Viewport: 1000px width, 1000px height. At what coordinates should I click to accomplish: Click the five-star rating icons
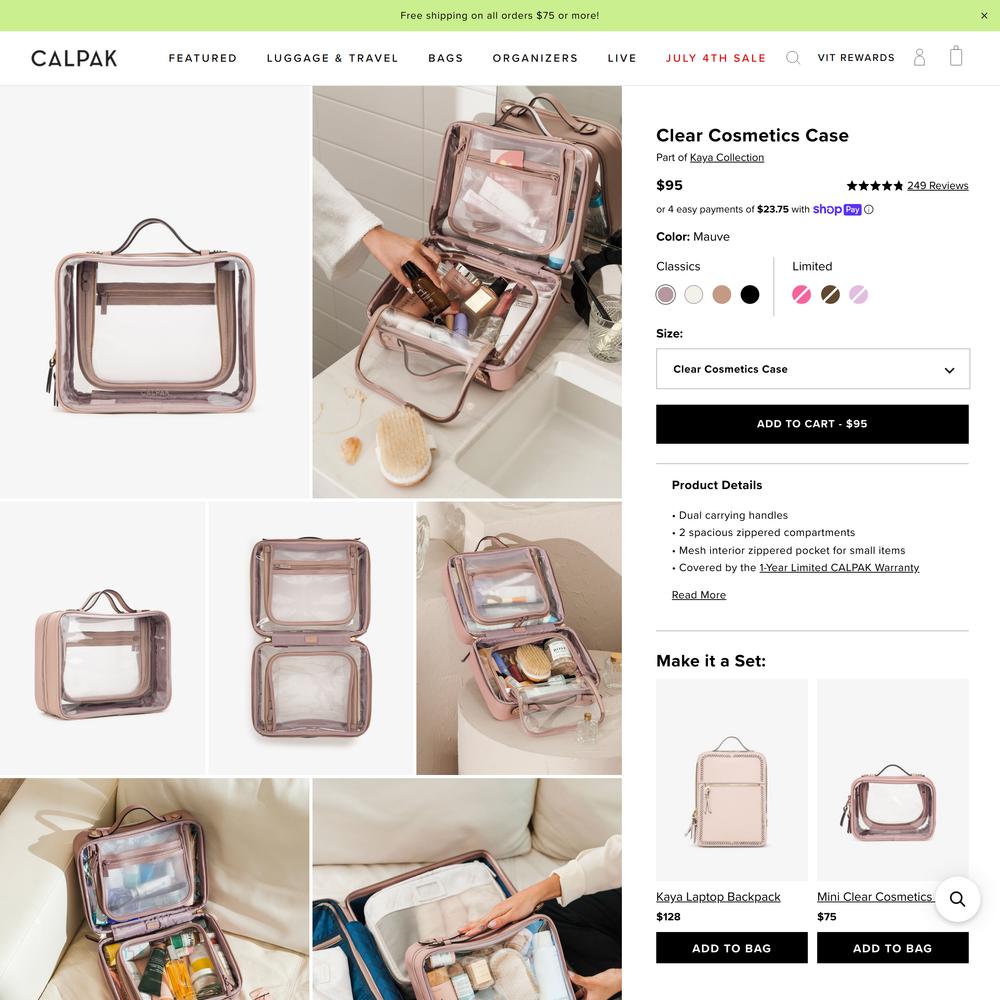tap(874, 186)
